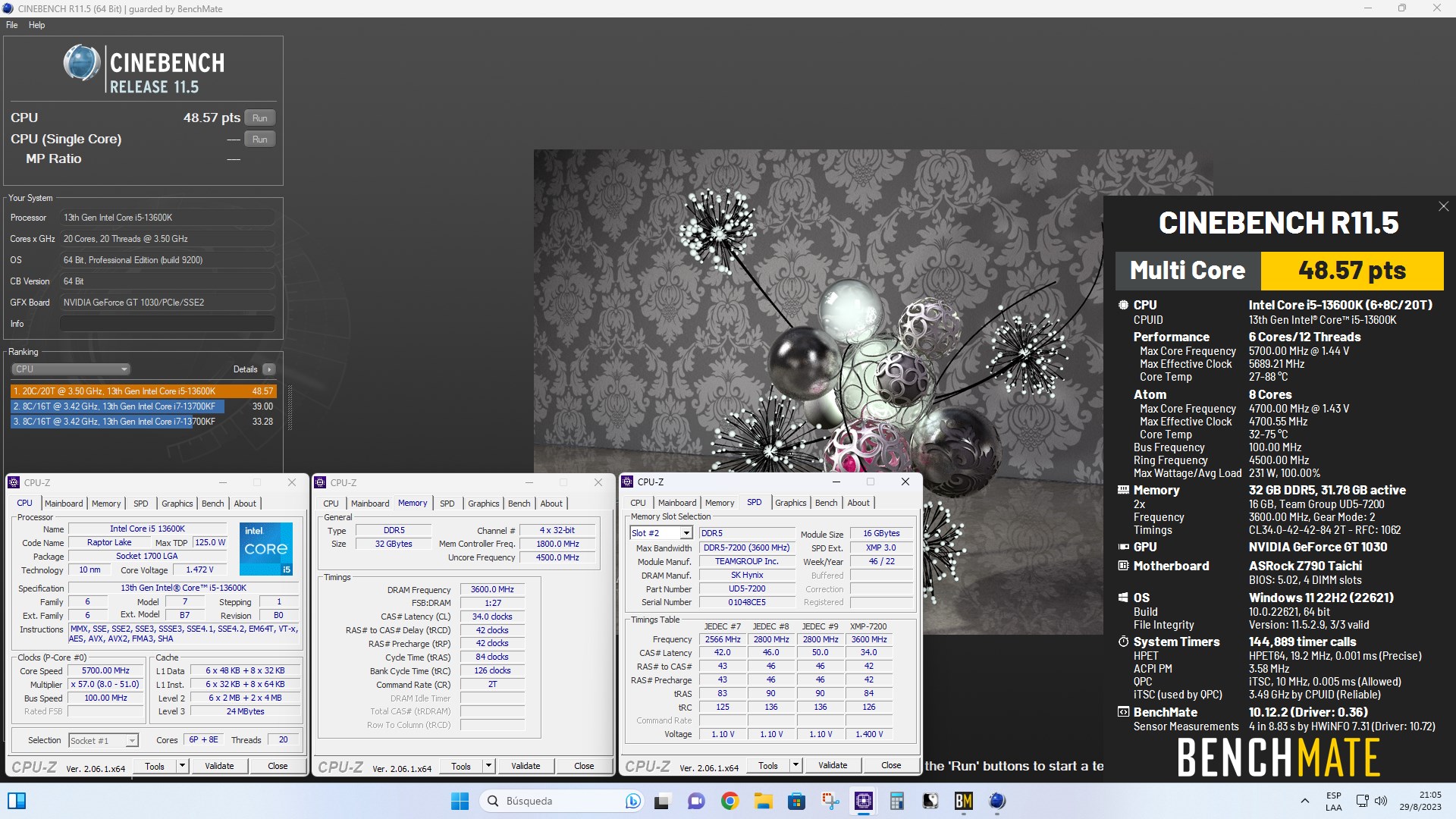Switch to Graphics tab in middle CPU-Z window
Viewport: 1456px width, 819px height.
(483, 504)
